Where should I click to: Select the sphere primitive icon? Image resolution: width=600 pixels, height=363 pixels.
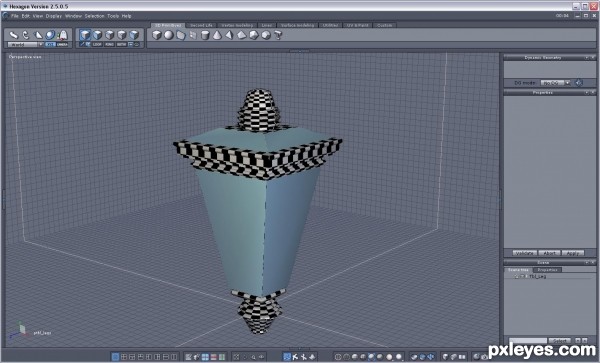168,35
